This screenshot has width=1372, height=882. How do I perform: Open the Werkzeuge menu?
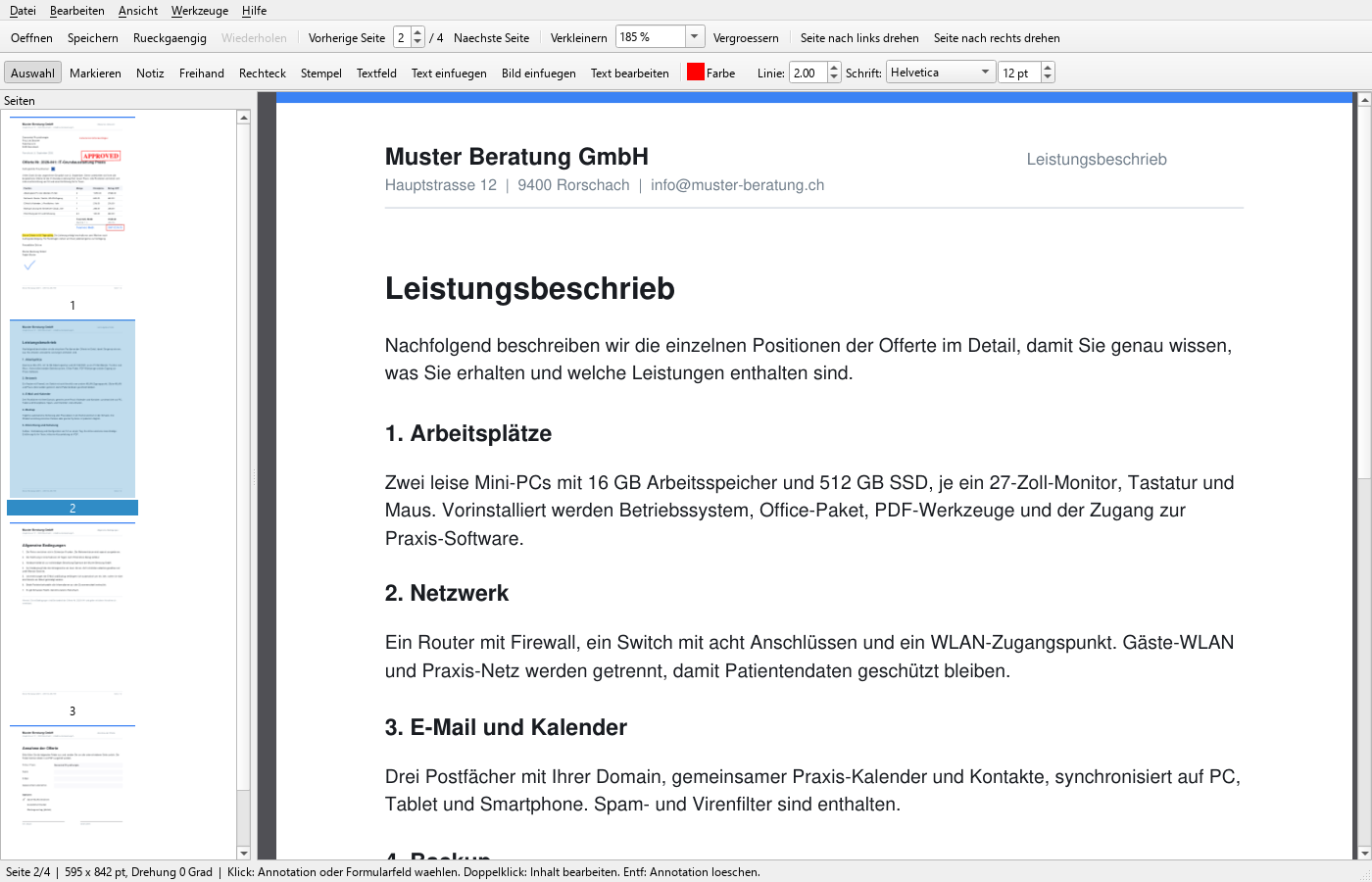[x=200, y=11]
